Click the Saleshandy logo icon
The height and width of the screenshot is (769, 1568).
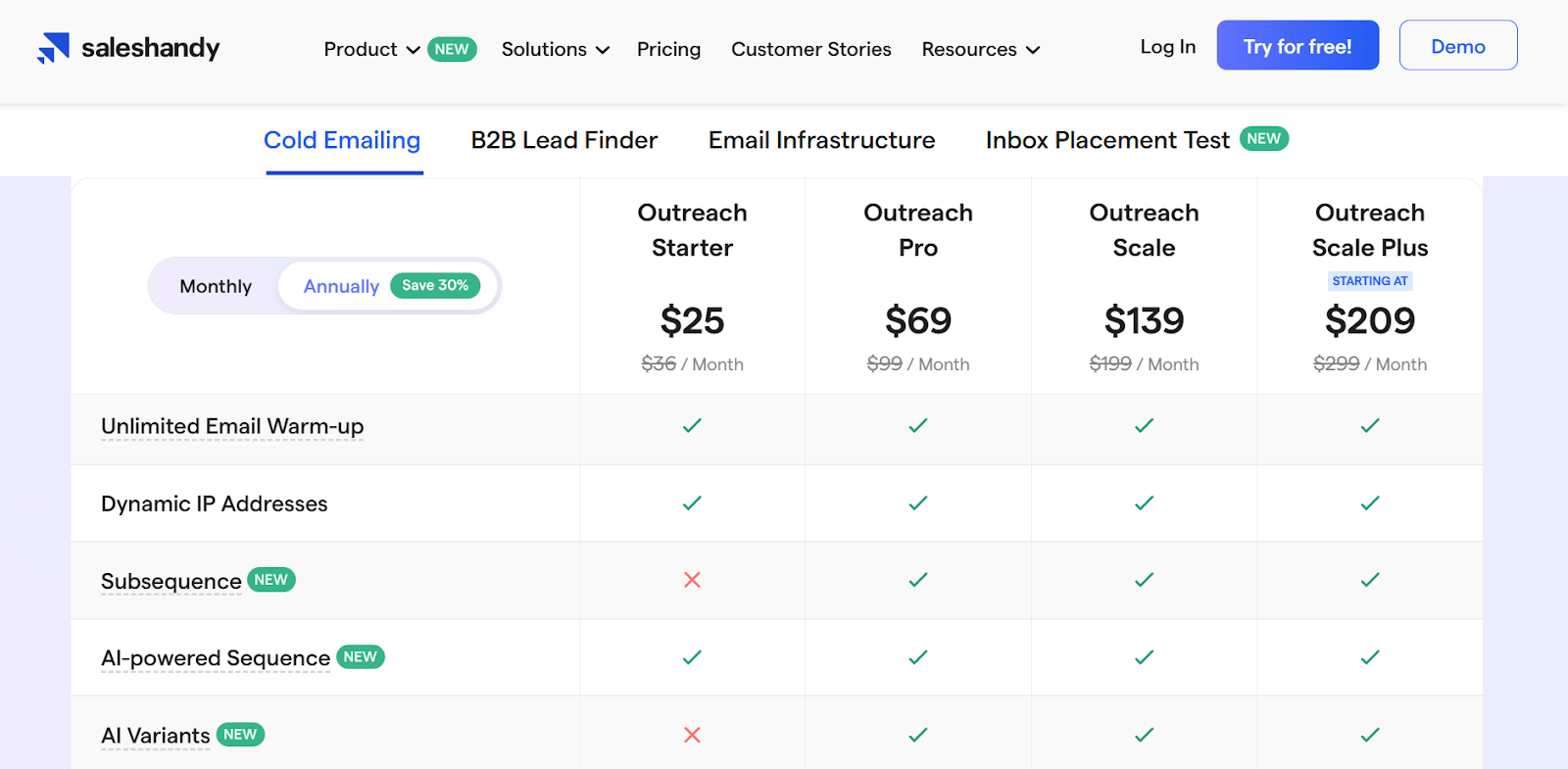[x=53, y=48]
